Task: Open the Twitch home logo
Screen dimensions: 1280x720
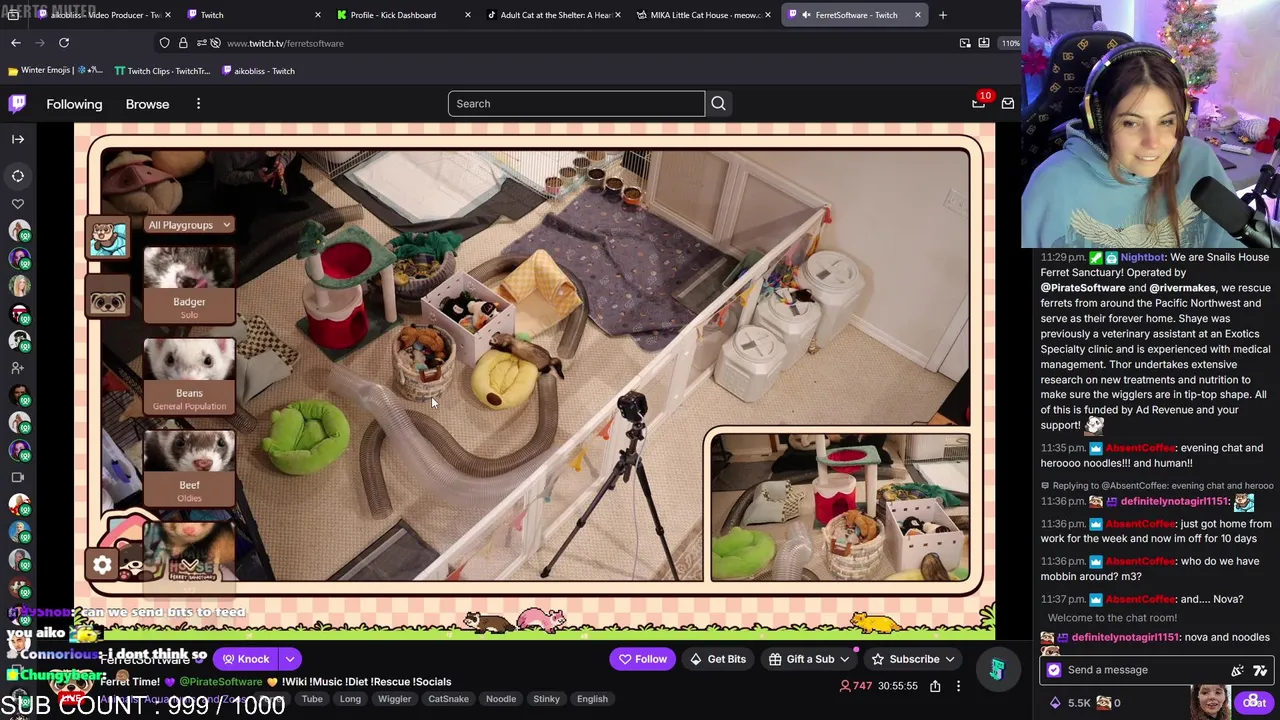Action: pos(18,103)
